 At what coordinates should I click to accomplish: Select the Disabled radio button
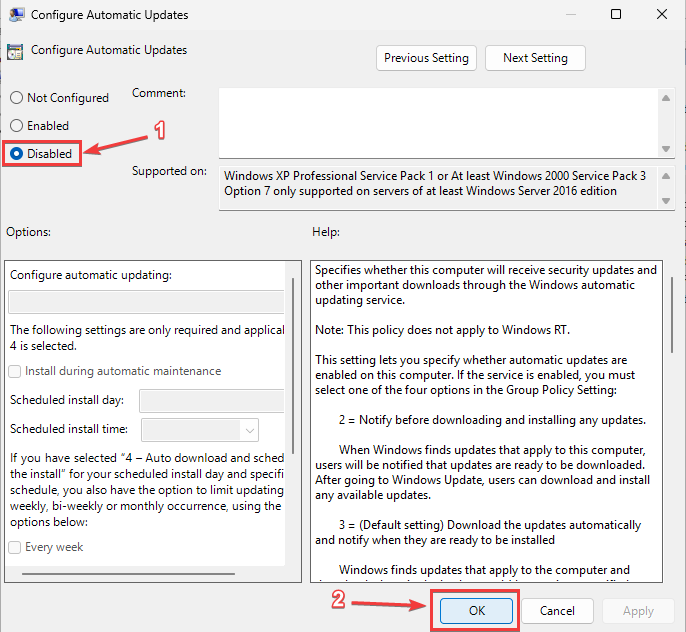(16, 154)
